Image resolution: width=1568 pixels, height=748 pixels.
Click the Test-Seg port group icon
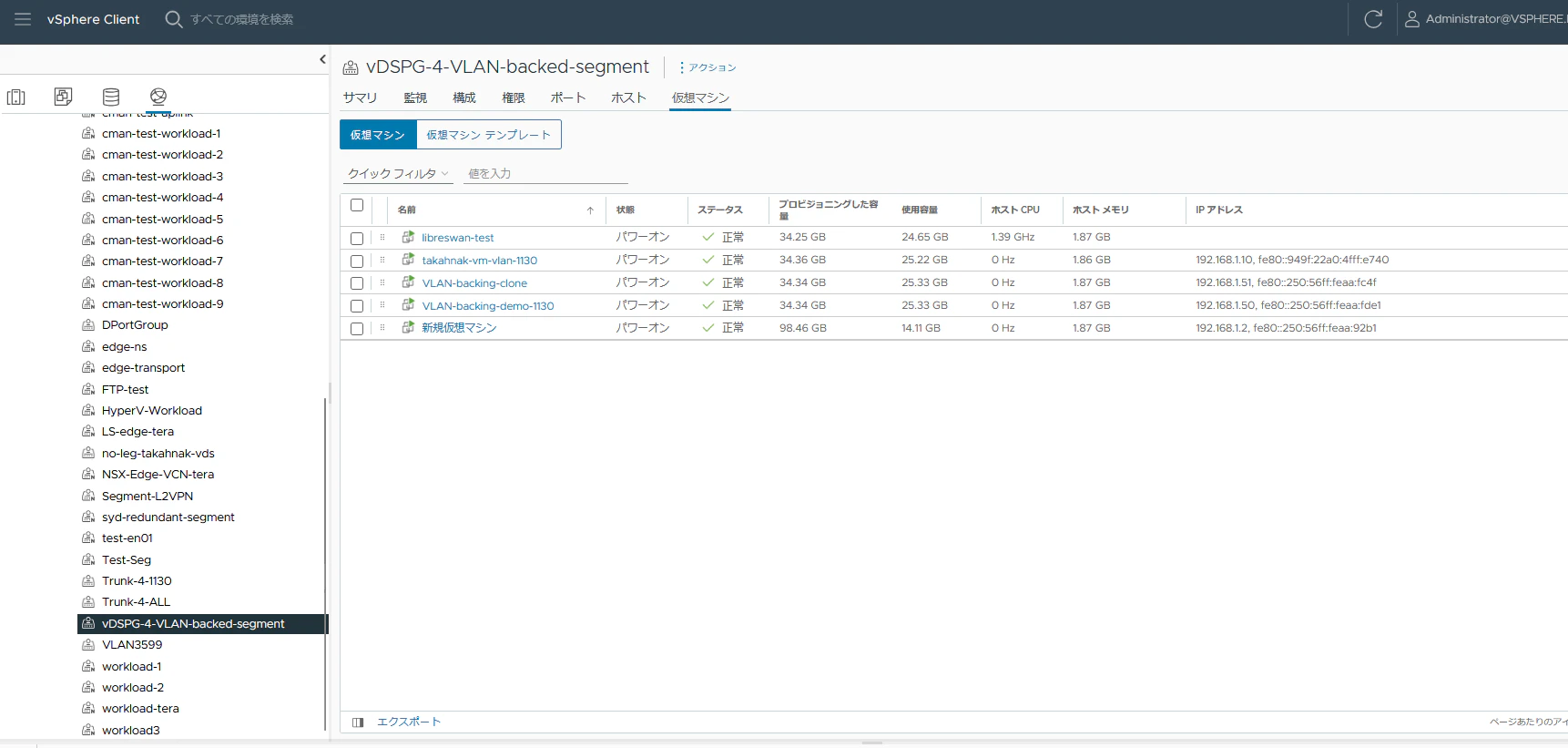[88, 559]
